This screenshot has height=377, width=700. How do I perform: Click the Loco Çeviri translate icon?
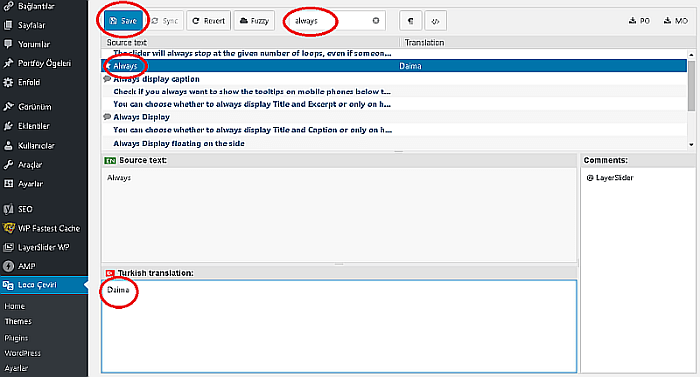tap(8, 285)
